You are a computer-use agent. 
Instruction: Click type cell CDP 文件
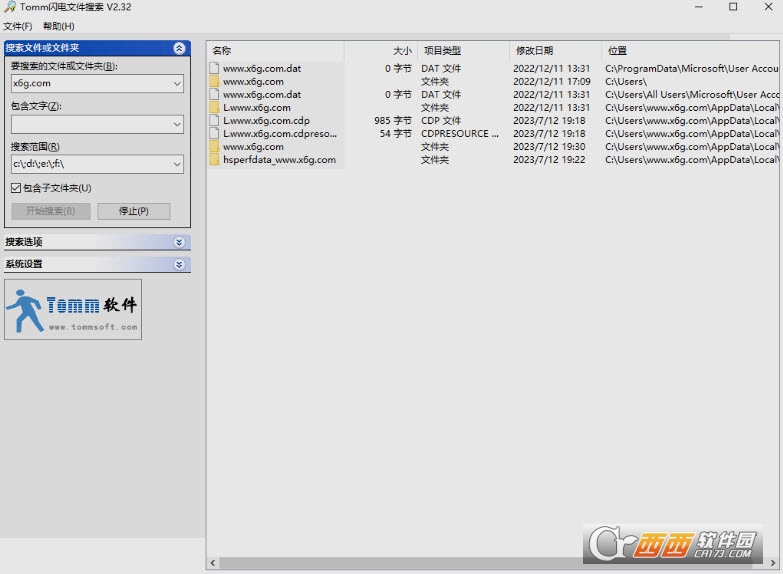pos(441,120)
